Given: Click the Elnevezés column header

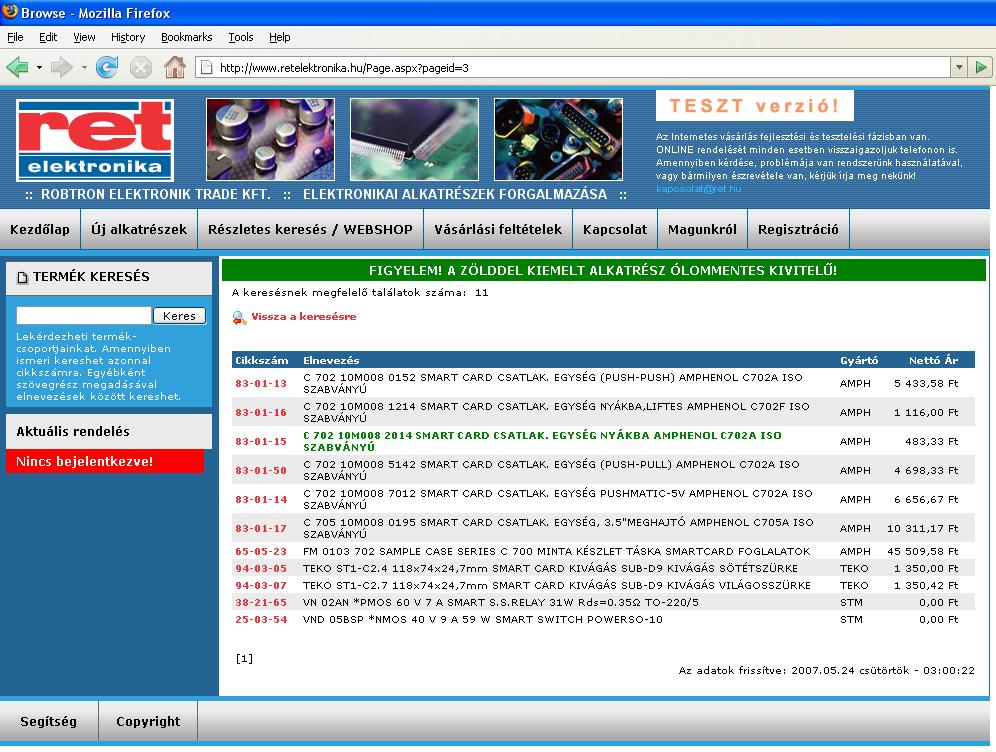Looking at the screenshot, I should [x=331, y=360].
